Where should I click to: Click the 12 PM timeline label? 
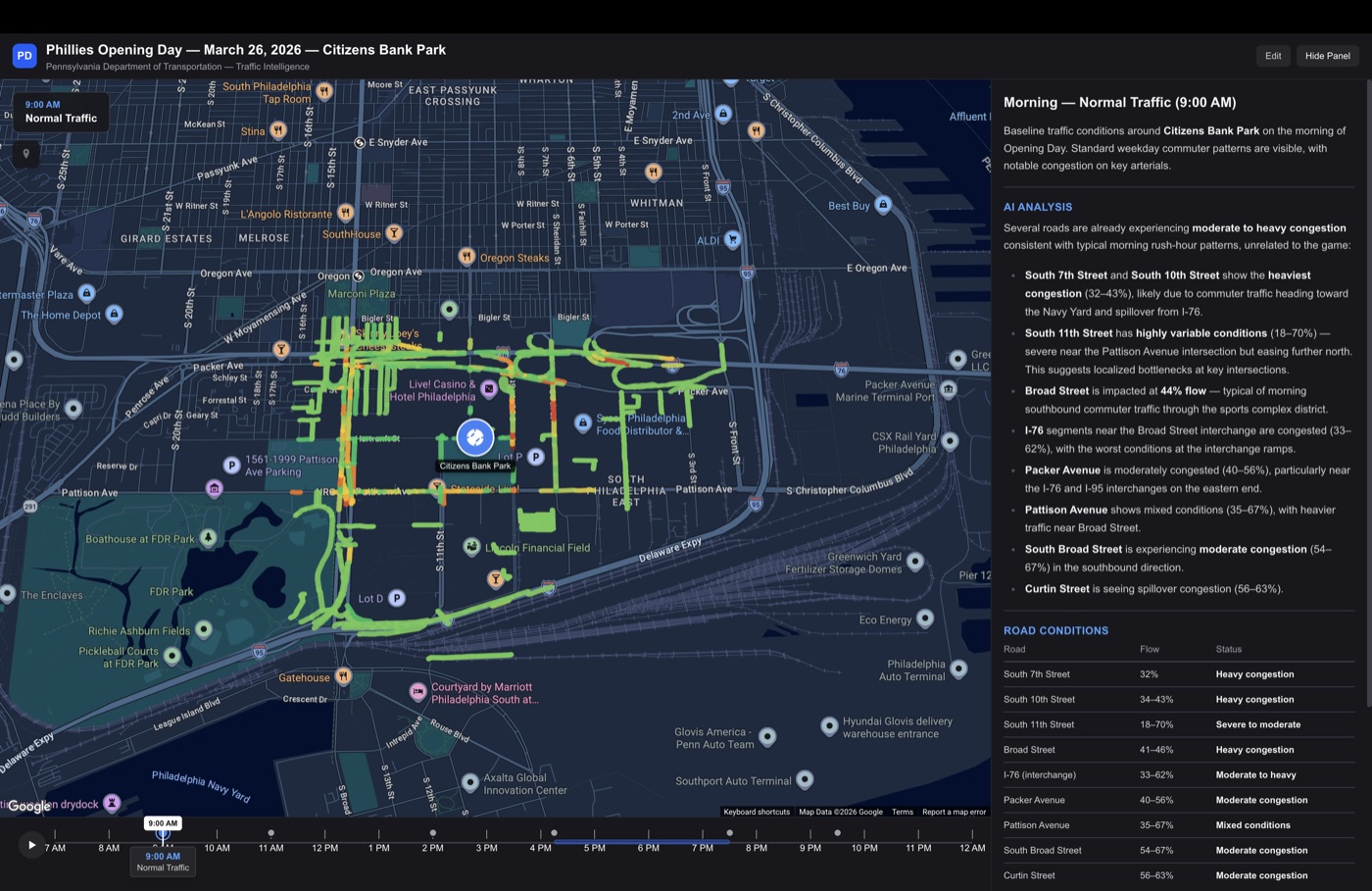click(x=324, y=848)
